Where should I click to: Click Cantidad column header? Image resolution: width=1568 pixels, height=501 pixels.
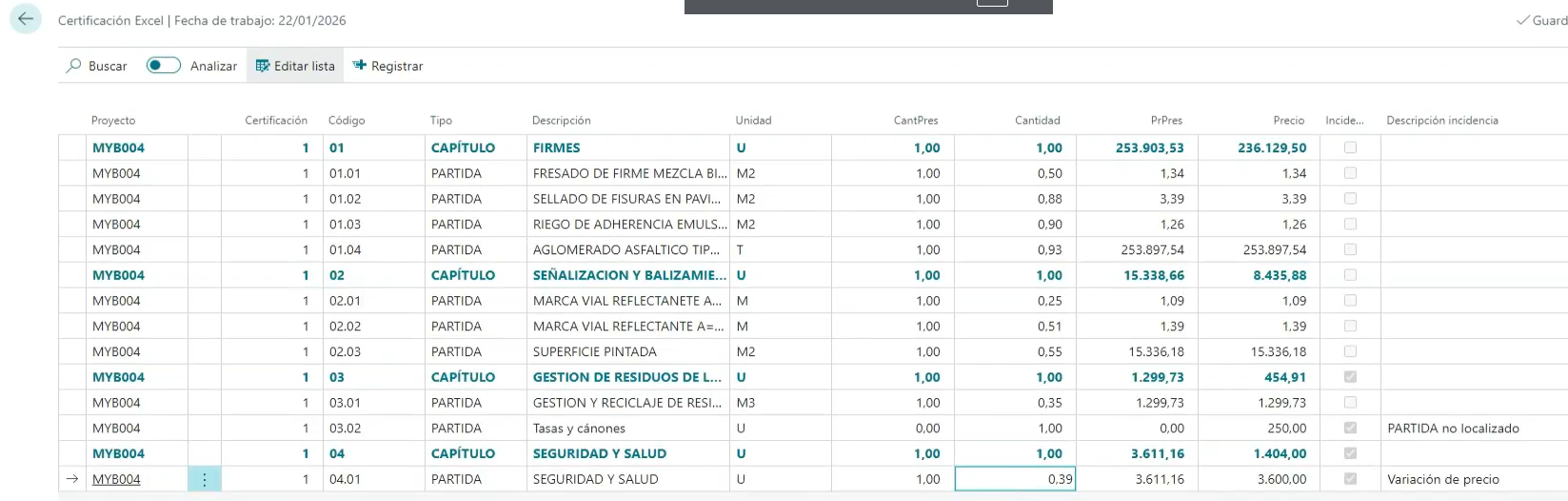pos(1038,120)
